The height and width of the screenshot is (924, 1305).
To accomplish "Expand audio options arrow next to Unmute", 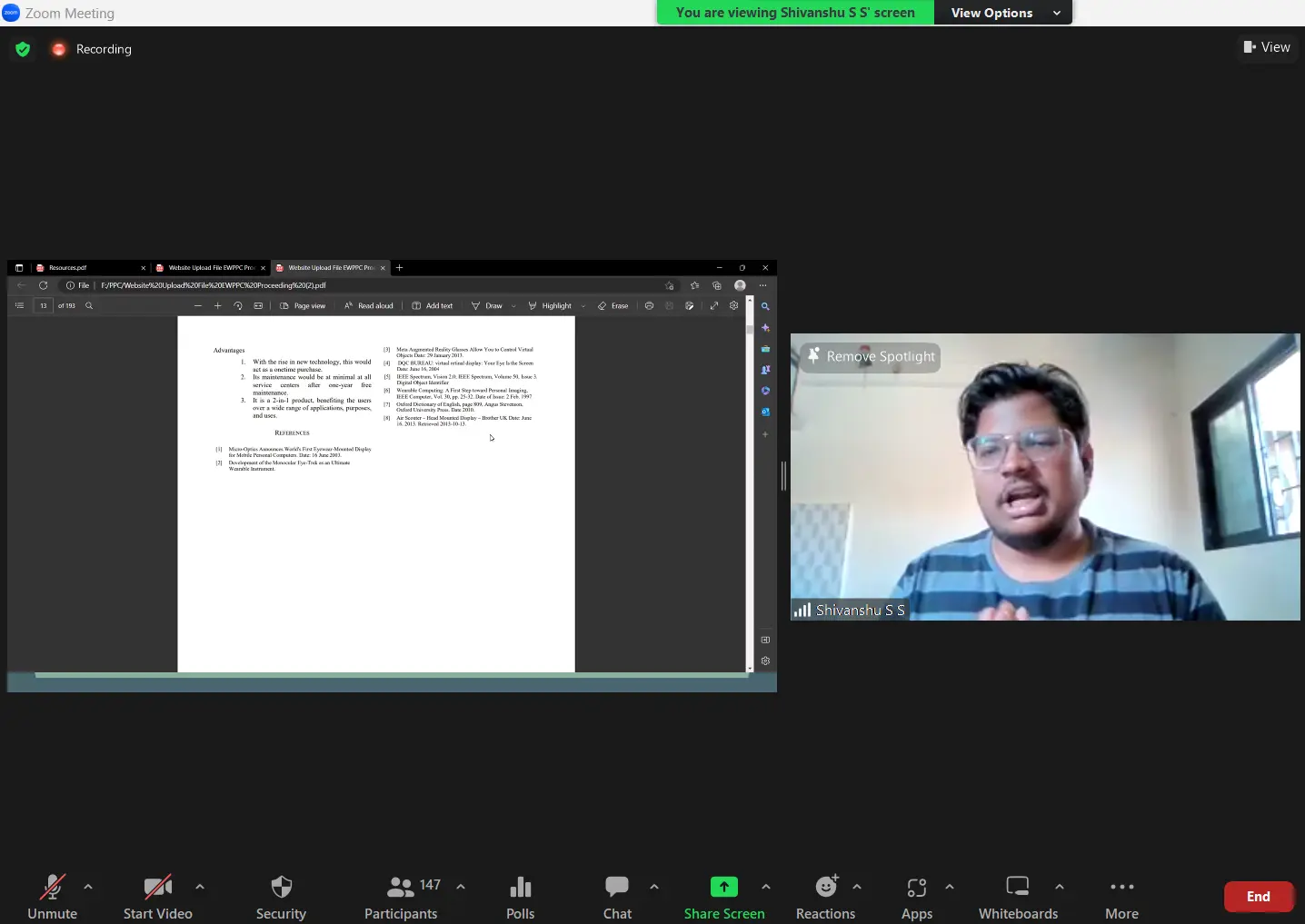I will point(88,887).
